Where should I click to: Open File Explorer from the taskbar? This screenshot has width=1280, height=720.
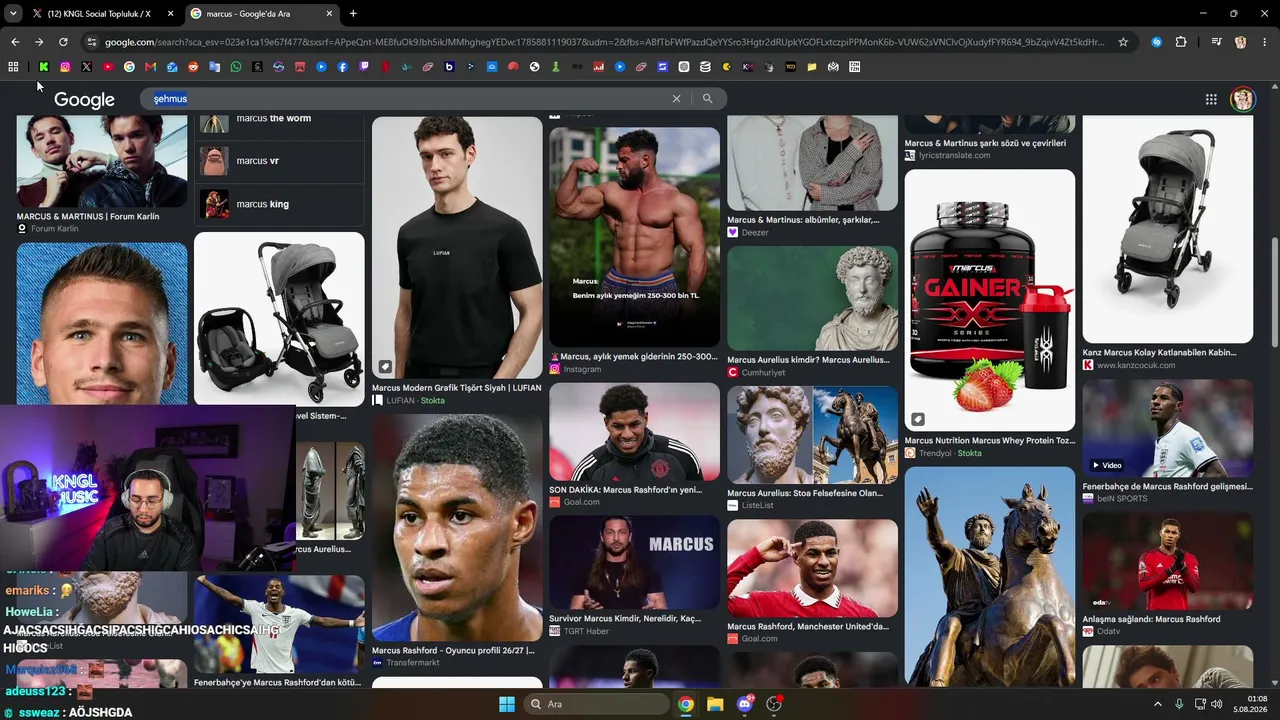pyautogui.click(x=715, y=704)
